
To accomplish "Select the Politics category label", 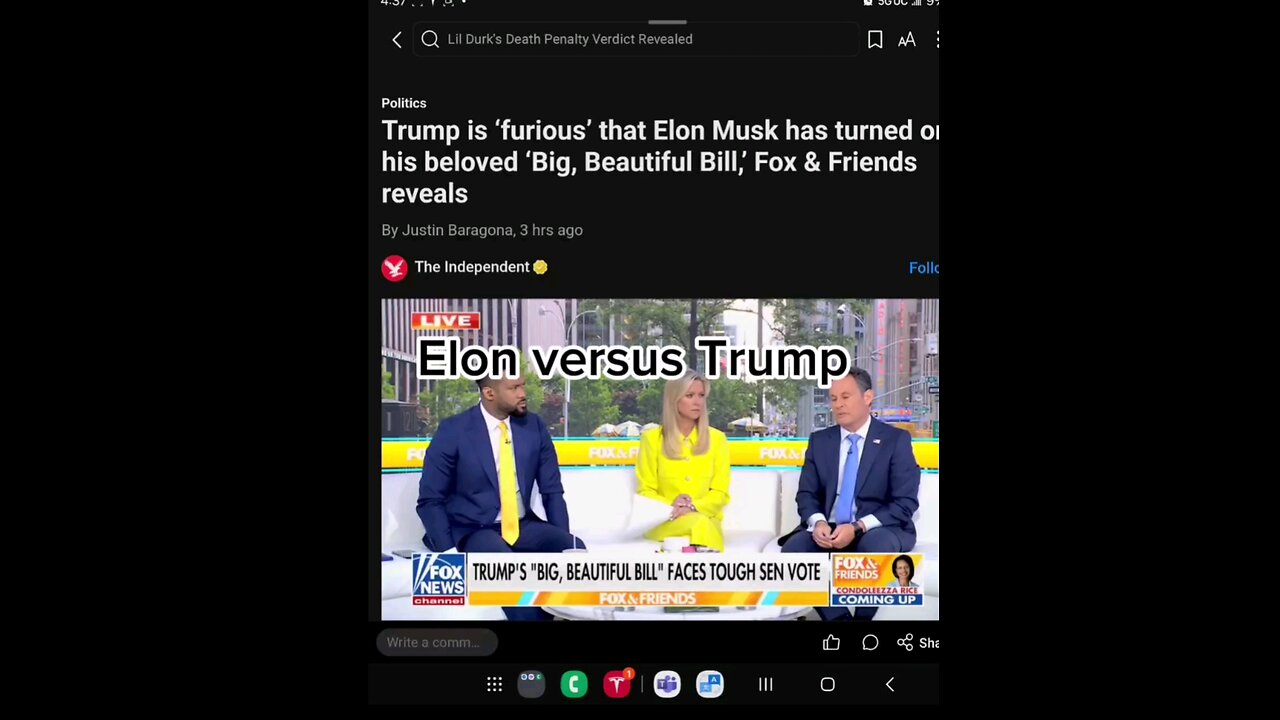I will coord(404,103).
